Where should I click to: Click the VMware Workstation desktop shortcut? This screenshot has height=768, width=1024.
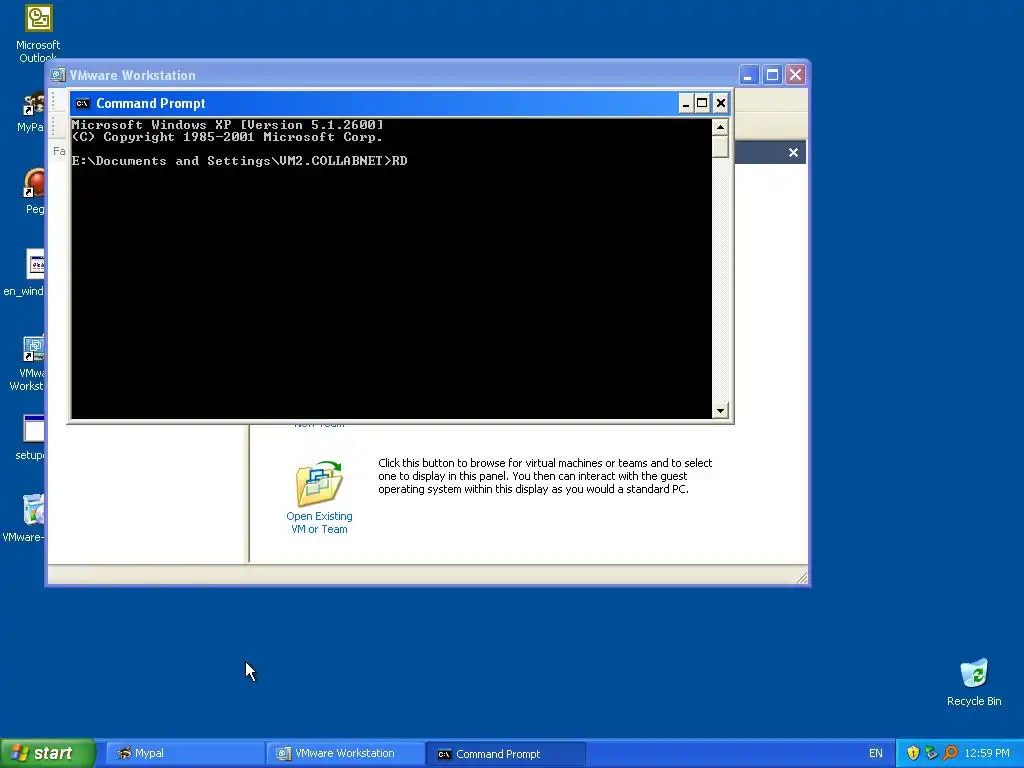(x=33, y=349)
